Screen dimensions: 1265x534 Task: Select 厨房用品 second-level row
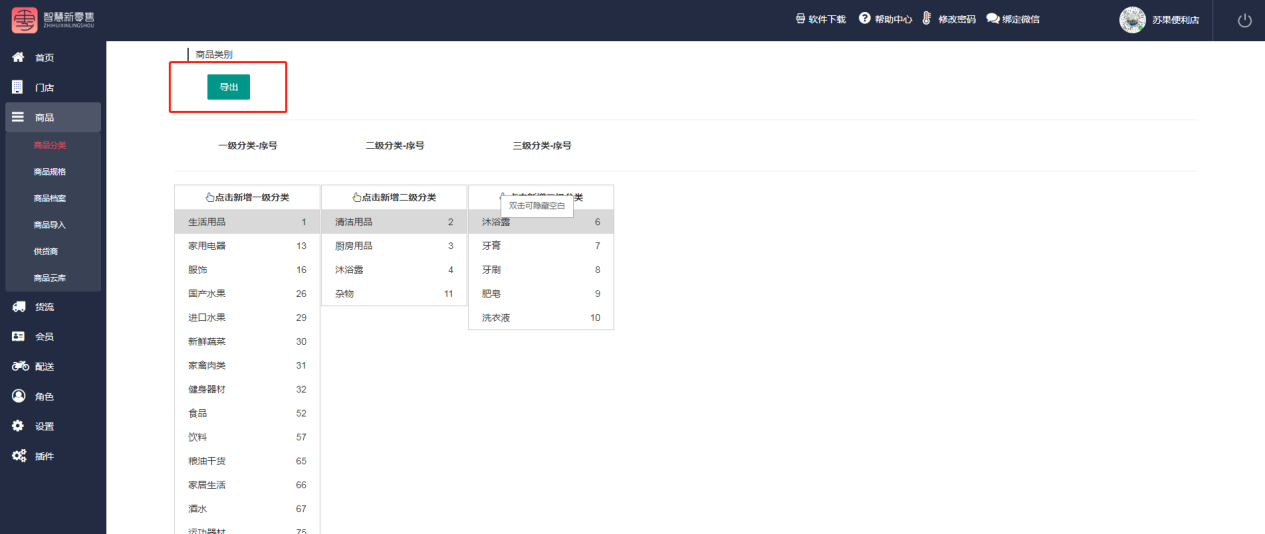click(394, 246)
